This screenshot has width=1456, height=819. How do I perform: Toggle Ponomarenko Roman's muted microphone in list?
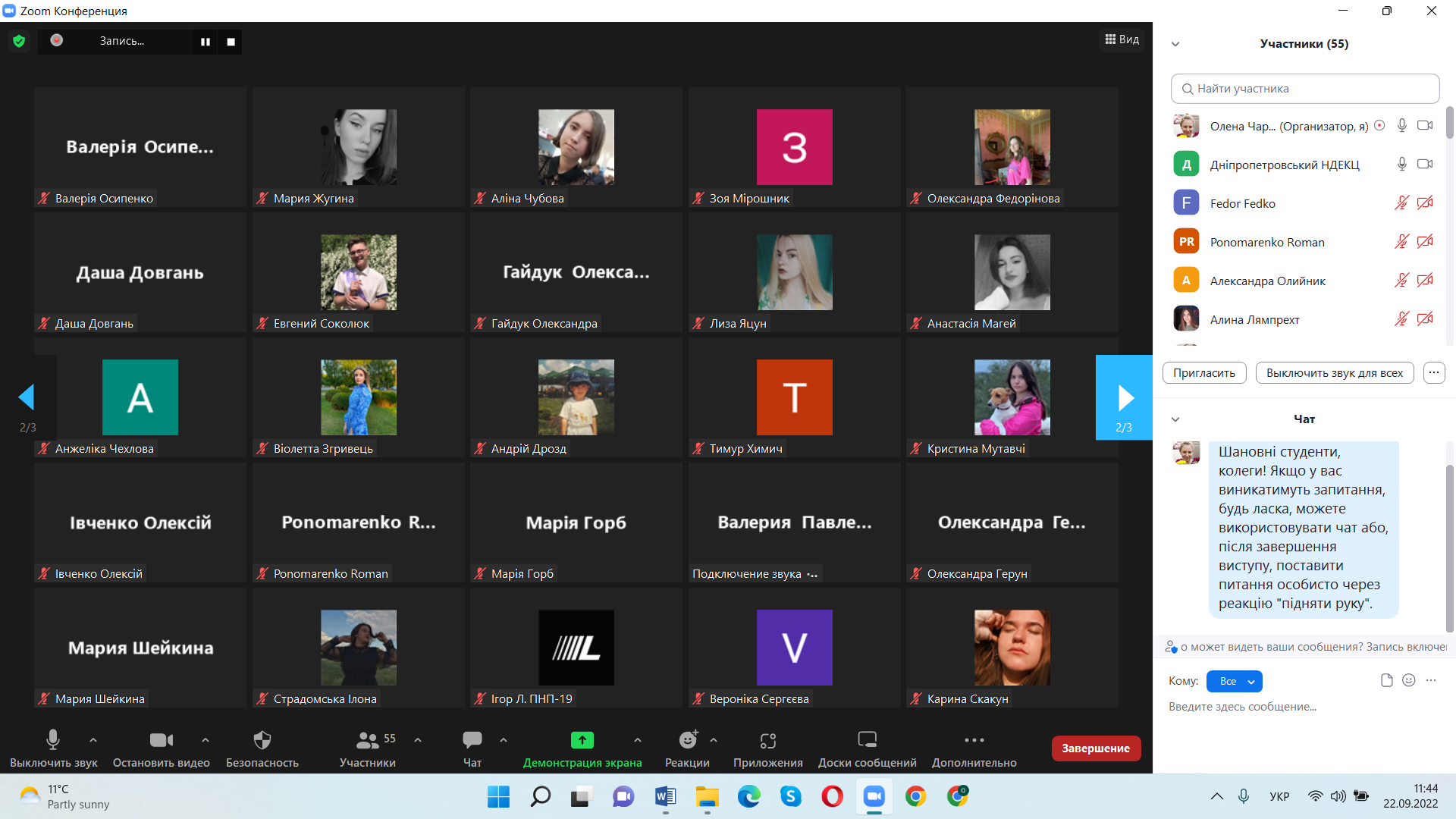[1401, 242]
